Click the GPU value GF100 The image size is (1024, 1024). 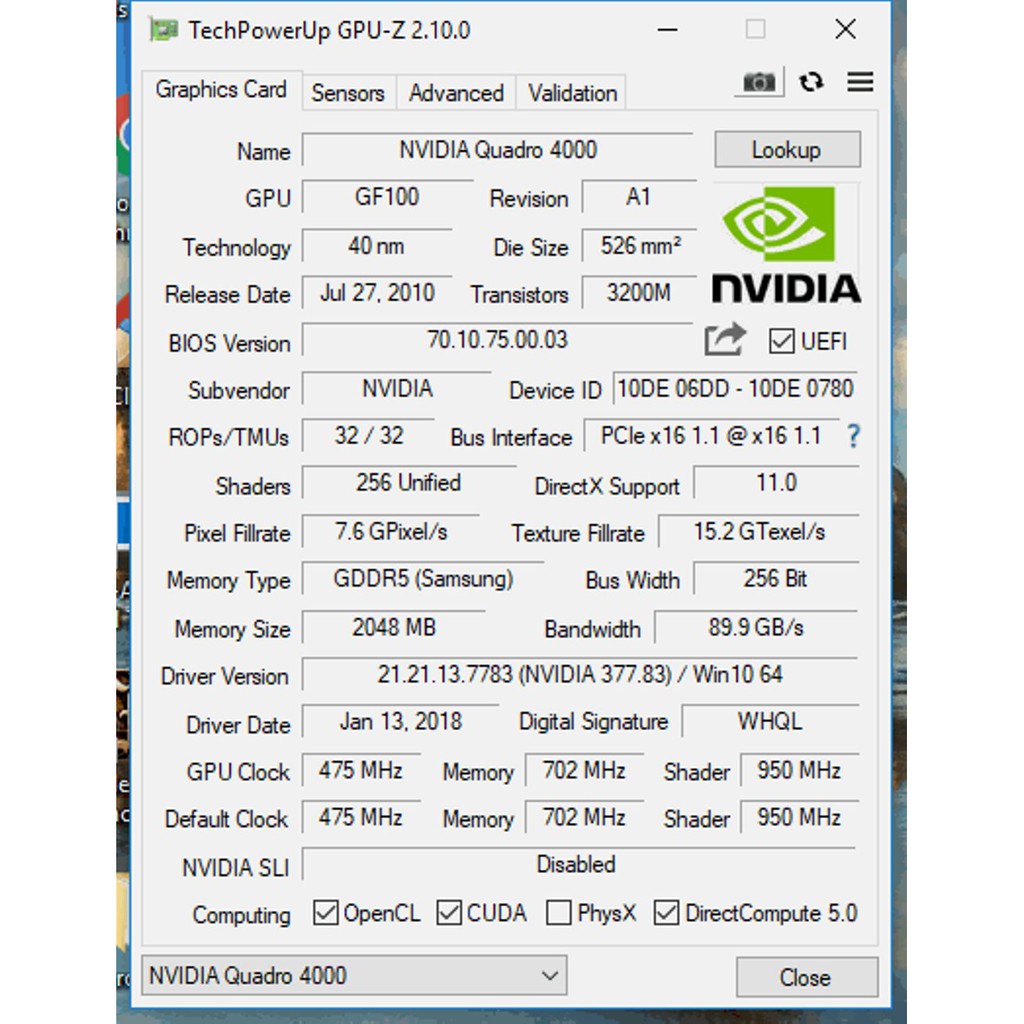click(387, 197)
